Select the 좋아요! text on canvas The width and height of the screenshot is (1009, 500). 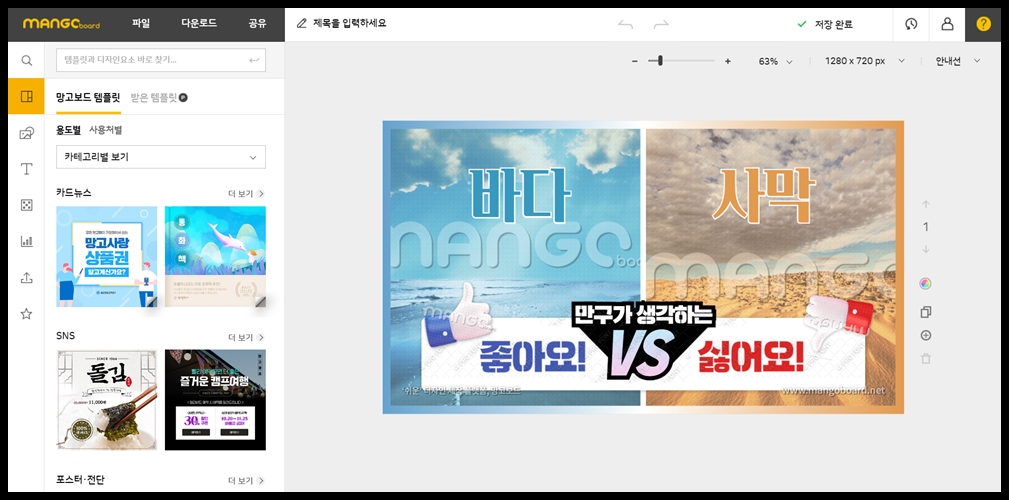pyautogui.click(x=533, y=358)
